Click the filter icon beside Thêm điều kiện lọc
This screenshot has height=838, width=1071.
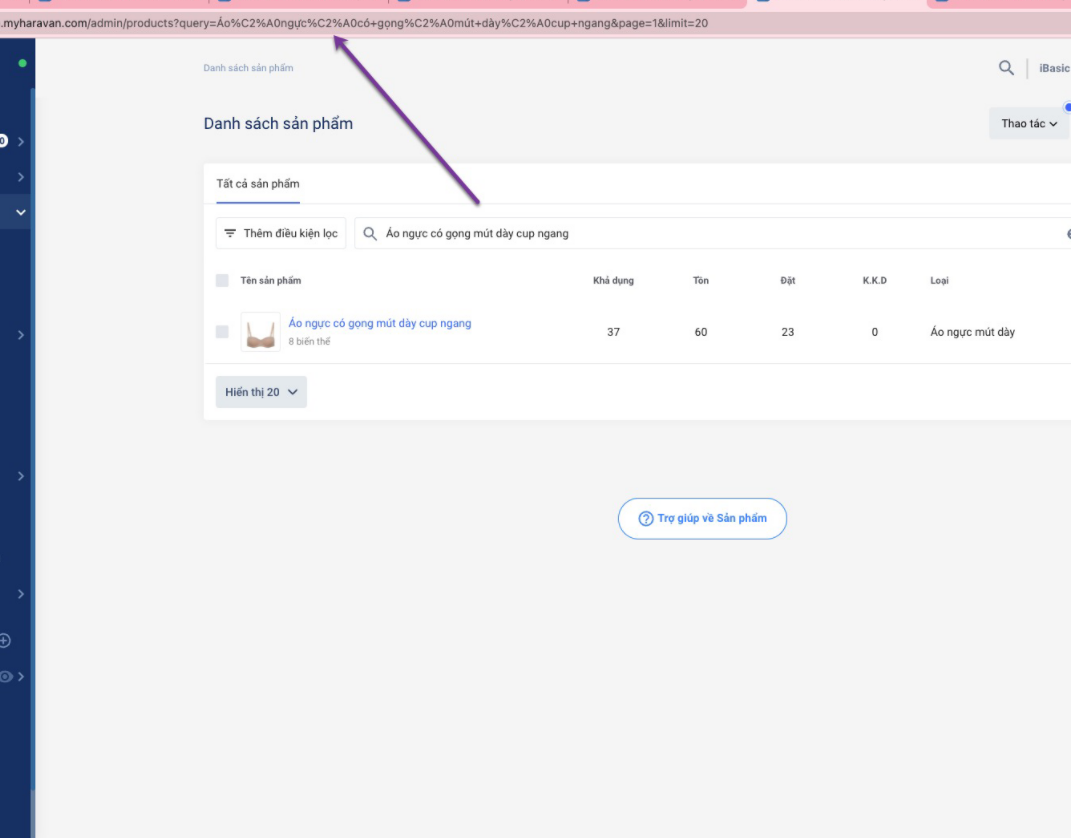(x=230, y=233)
